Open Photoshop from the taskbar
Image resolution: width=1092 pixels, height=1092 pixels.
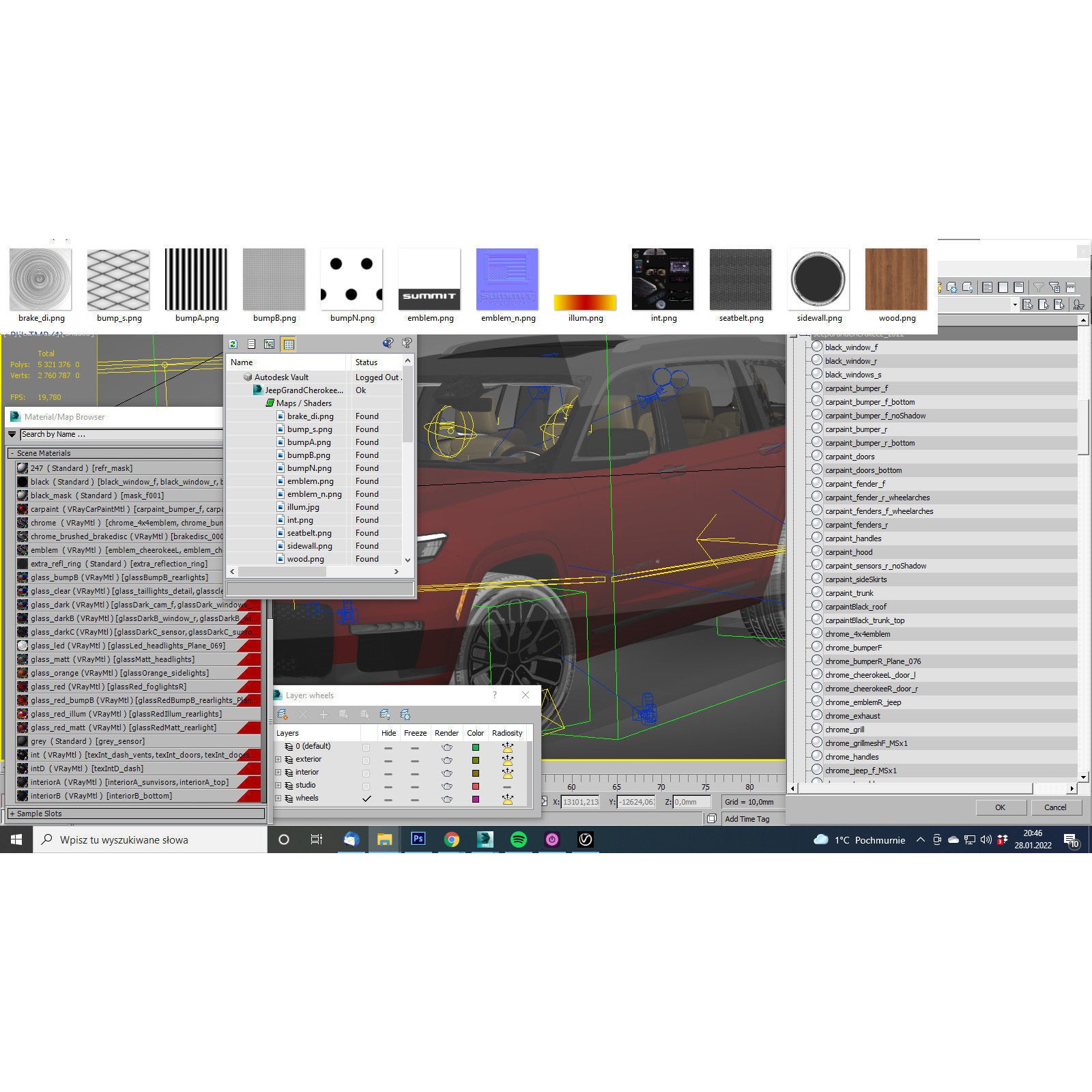point(417,839)
